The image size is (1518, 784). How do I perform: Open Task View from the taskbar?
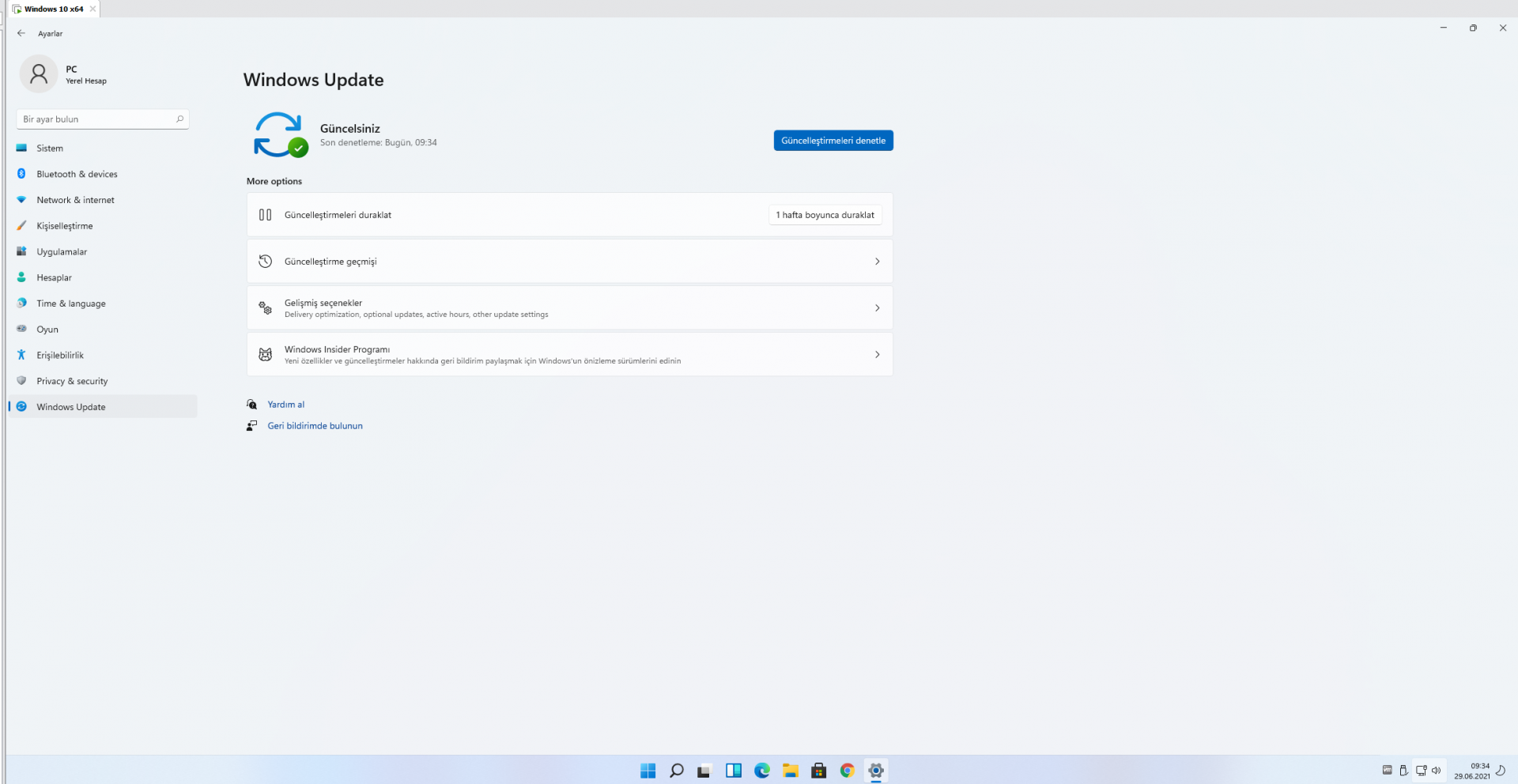click(x=704, y=771)
